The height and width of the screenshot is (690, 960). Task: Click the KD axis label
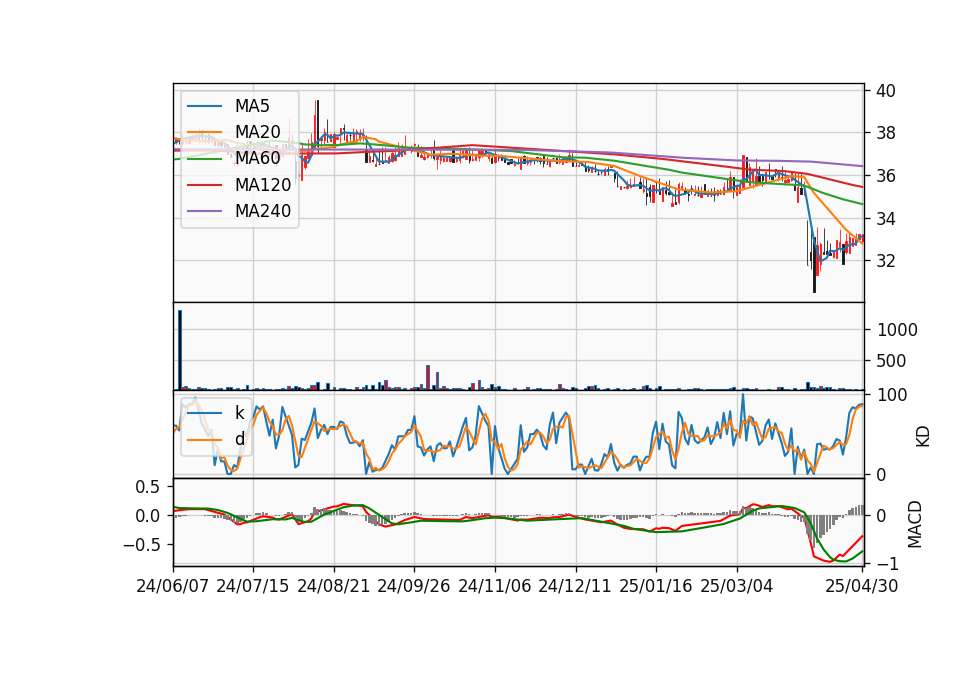(923, 437)
